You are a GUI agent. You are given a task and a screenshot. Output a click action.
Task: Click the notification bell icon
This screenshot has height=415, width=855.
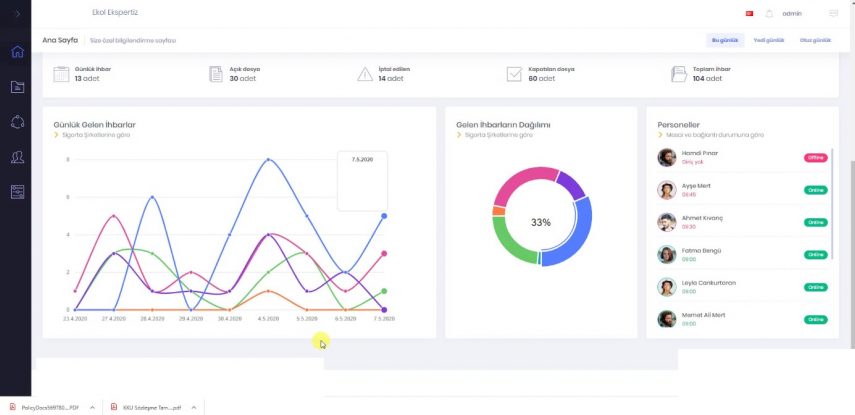pyautogui.click(x=769, y=14)
